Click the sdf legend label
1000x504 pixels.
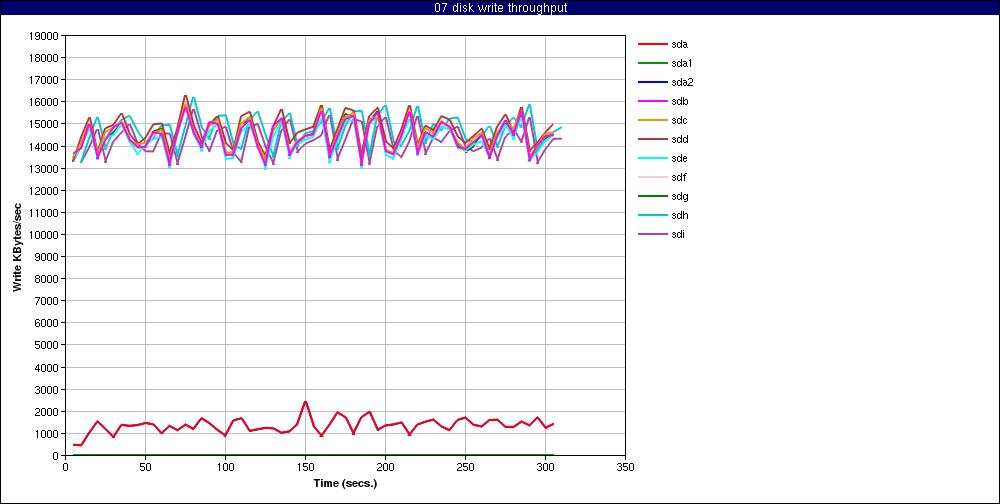tap(679, 177)
